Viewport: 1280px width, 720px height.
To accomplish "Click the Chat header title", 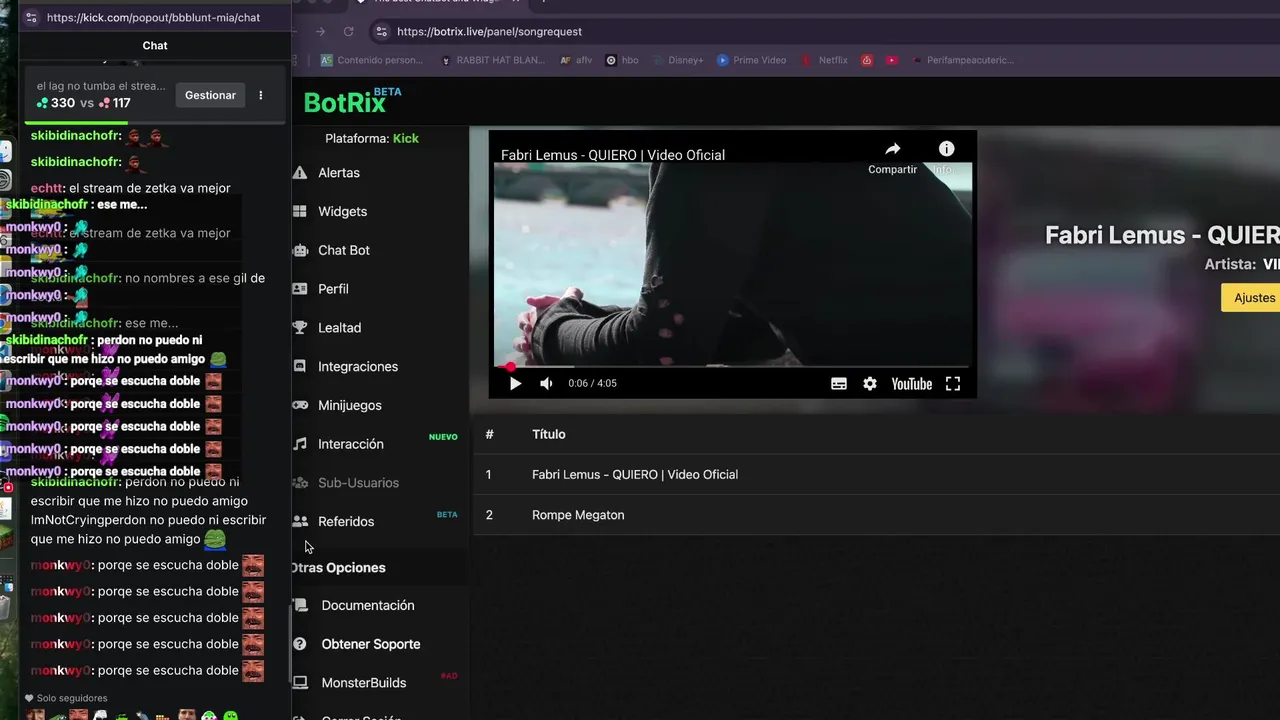I will (155, 46).
